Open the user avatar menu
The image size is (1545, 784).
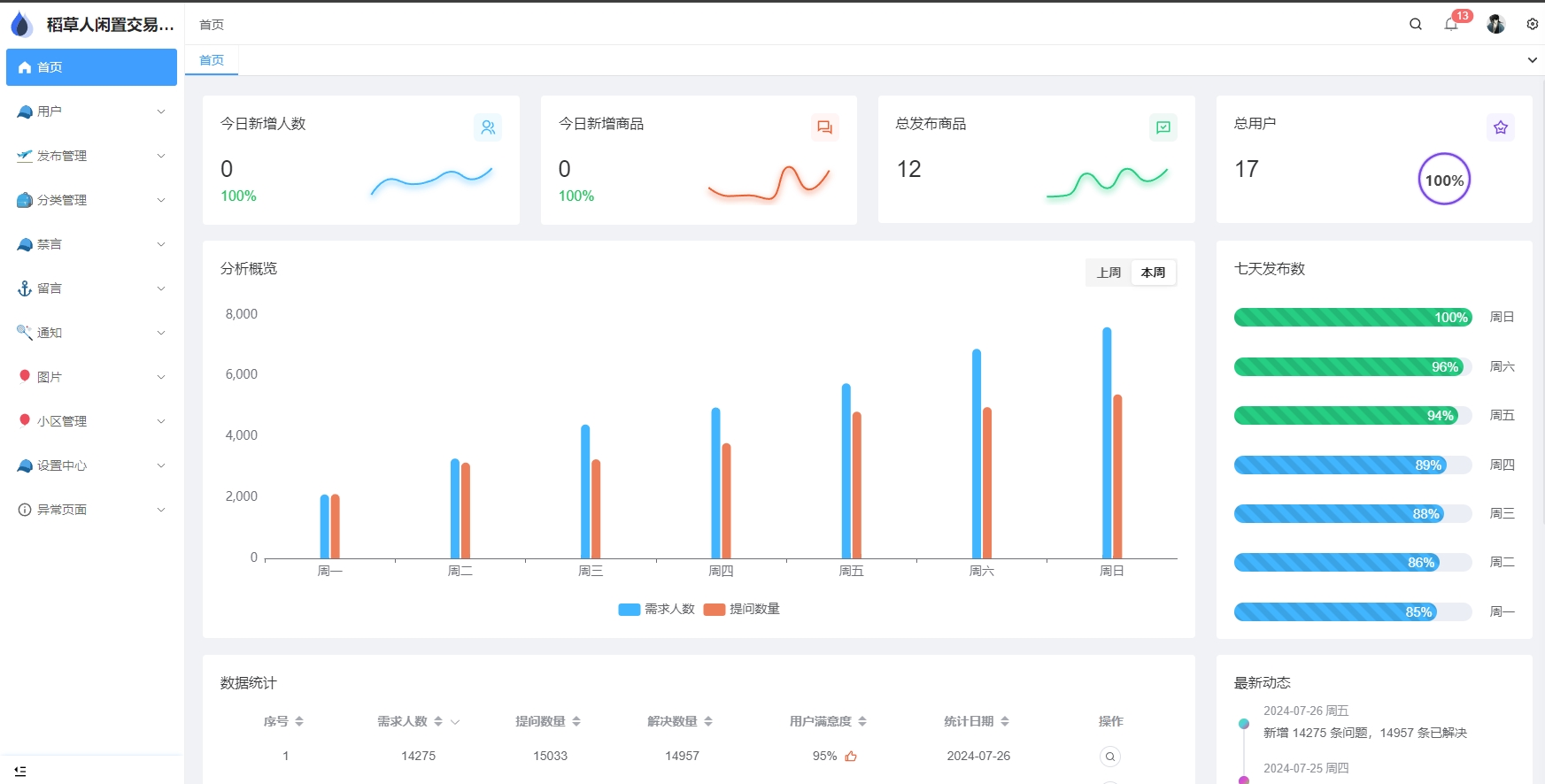[1496, 24]
